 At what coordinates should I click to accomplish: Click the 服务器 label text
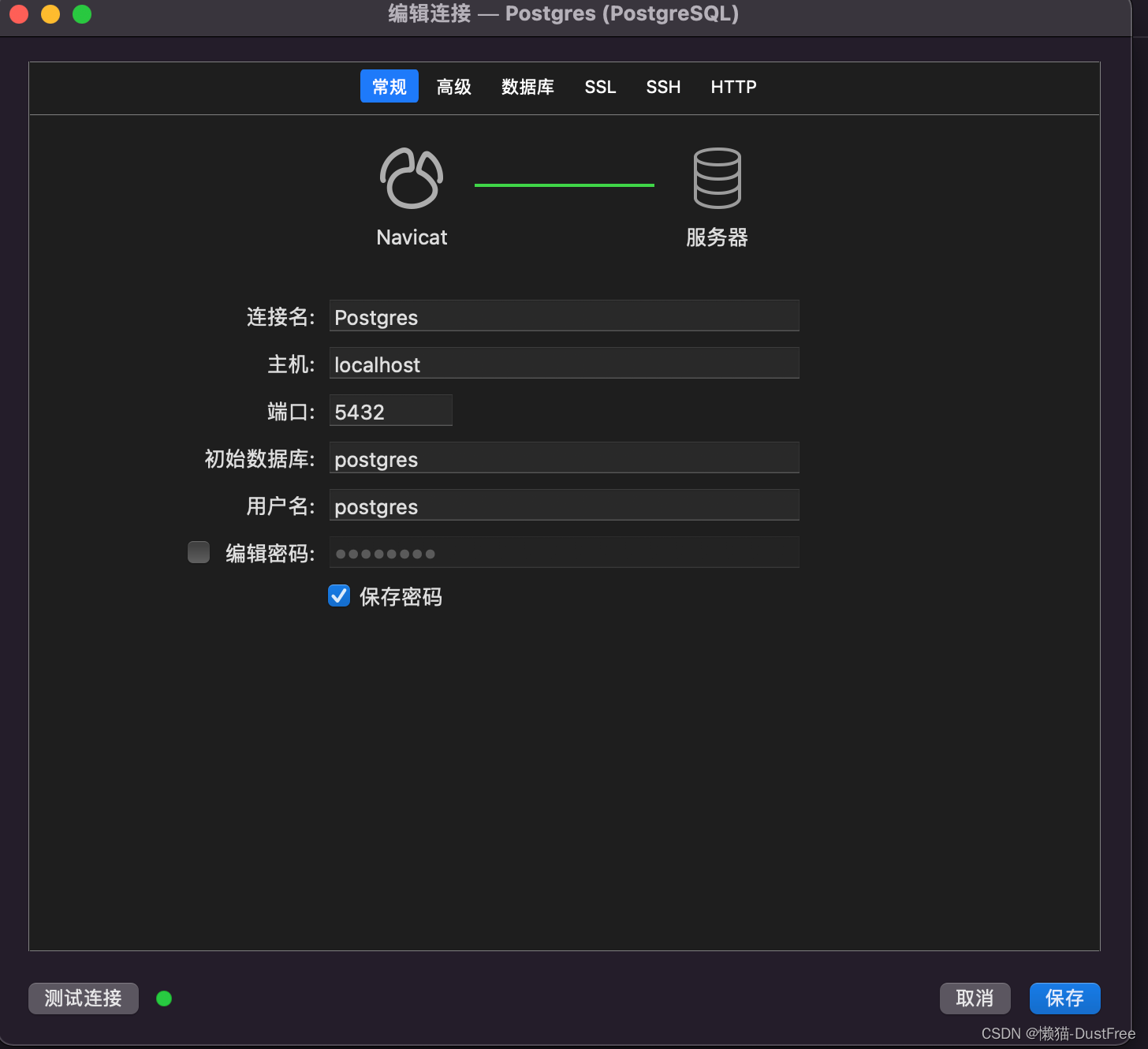[717, 237]
